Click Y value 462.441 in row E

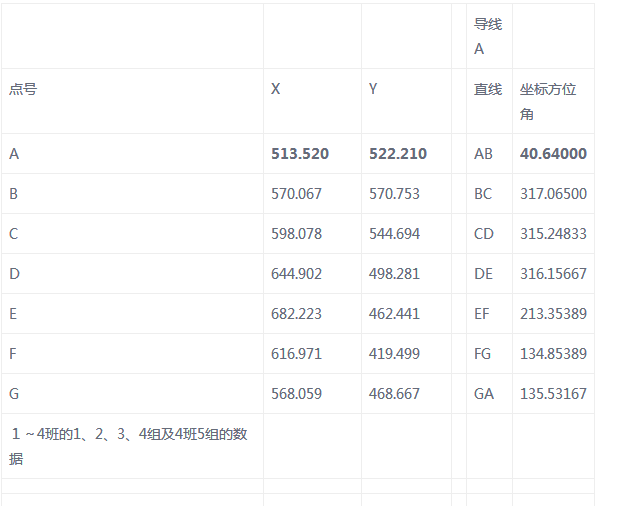click(x=394, y=314)
